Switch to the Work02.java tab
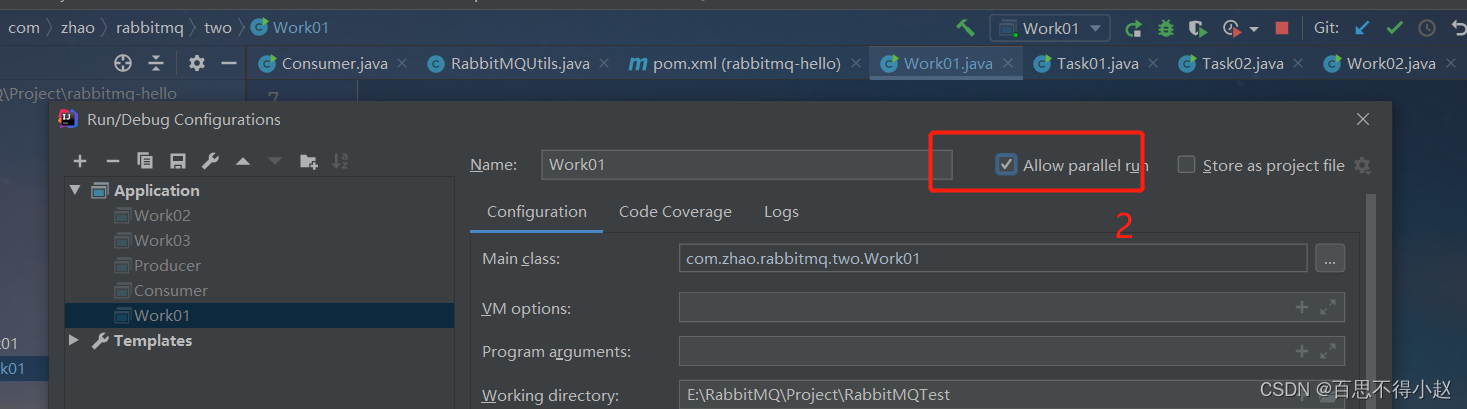1467x409 pixels. coord(1391,63)
